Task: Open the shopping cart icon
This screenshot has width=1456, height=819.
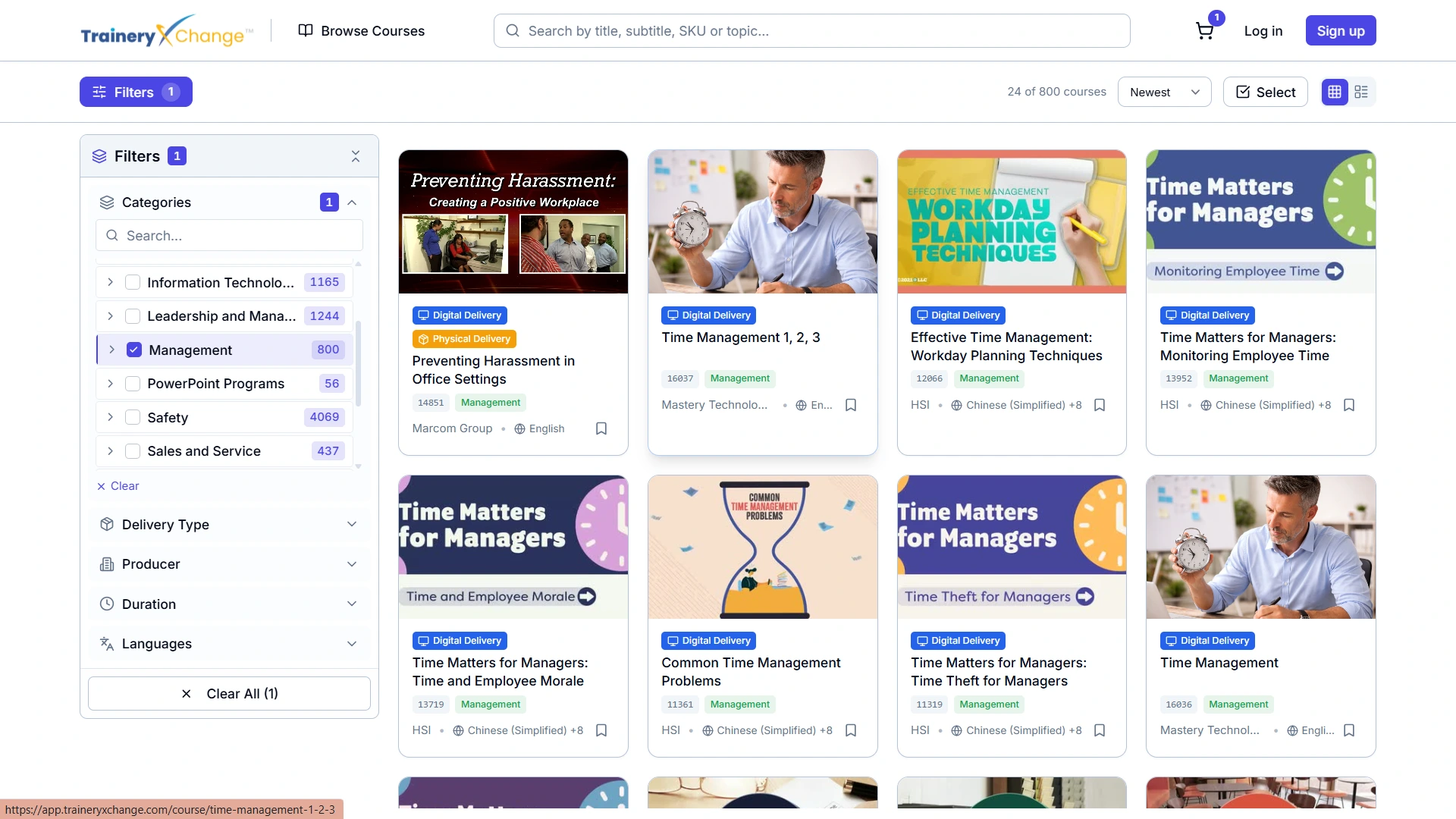Action: click(1204, 31)
